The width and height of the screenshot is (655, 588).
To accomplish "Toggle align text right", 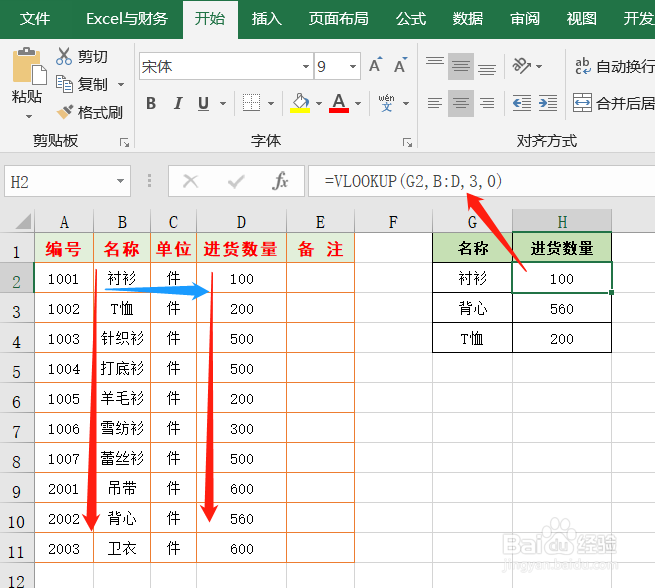I will (x=487, y=103).
